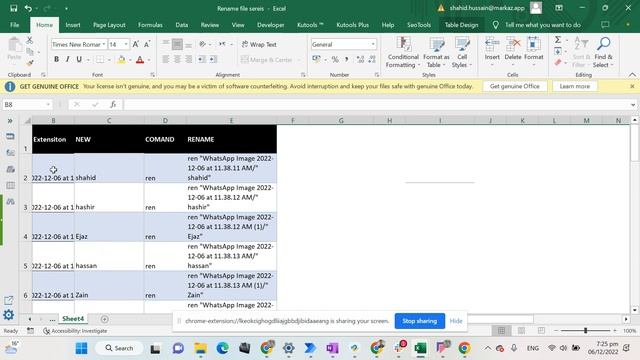640x360 pixels.
Task: Open the Font Color dropdown arrow
Action: (149, 60)
